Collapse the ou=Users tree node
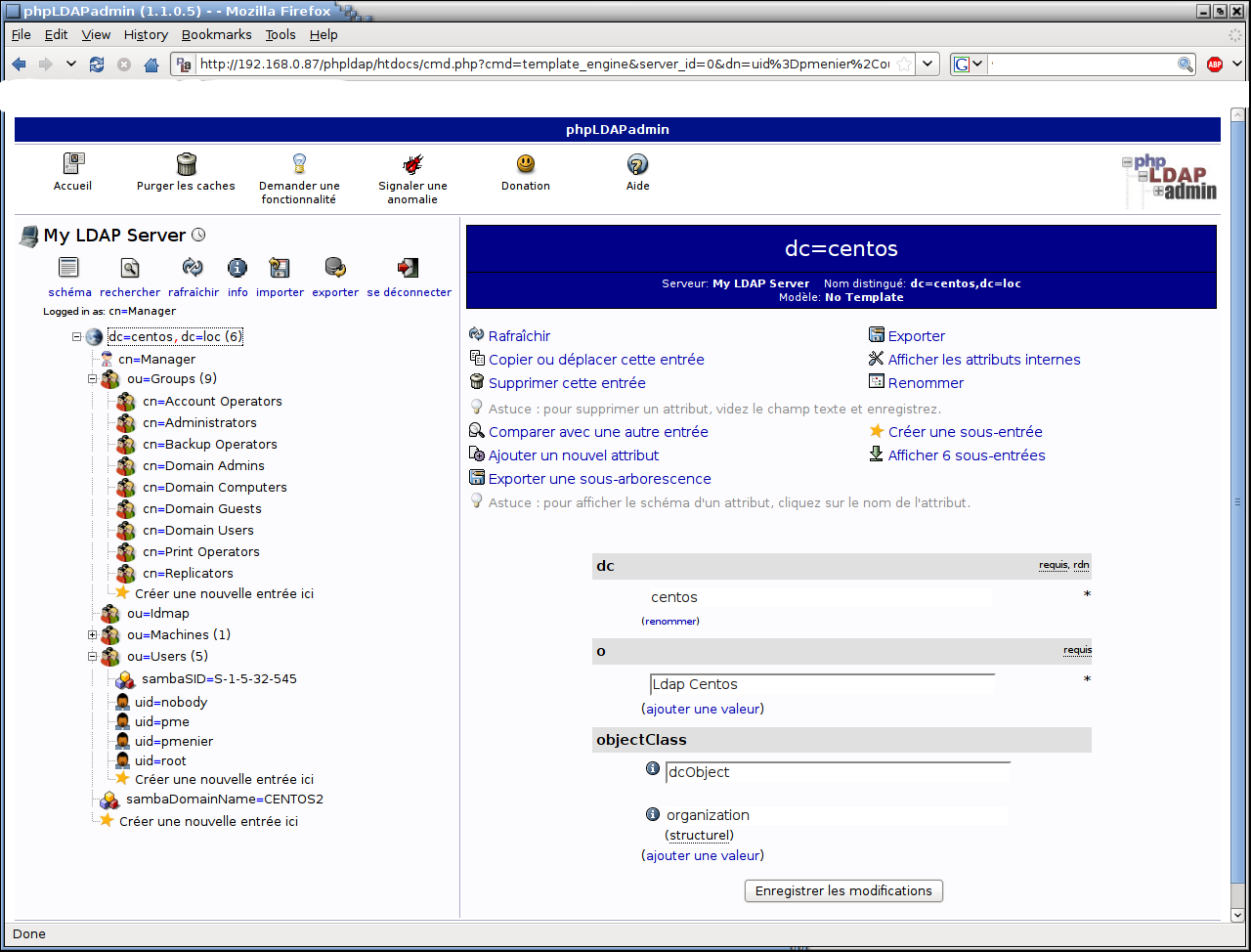This screenshot has width=1251, height=952. coord(93,657)
